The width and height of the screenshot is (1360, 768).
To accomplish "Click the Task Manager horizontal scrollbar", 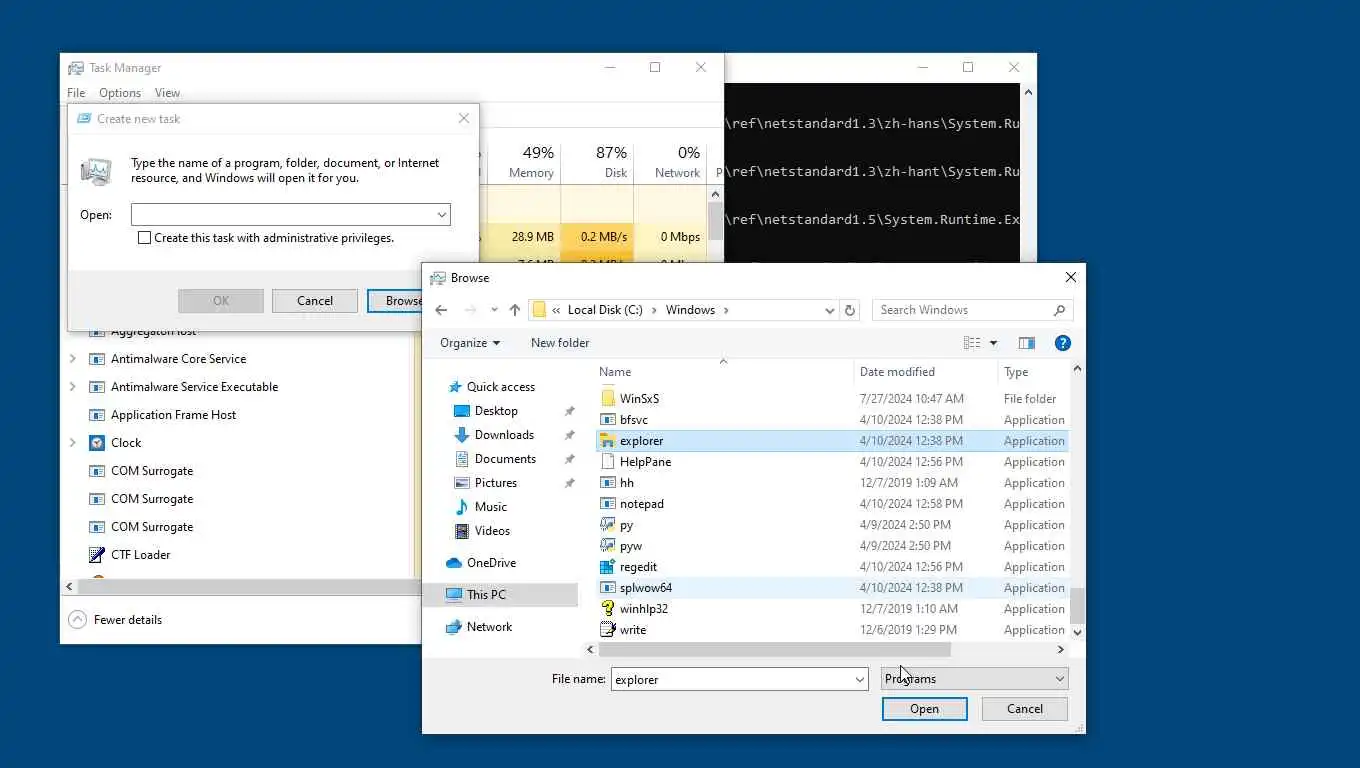I will coord(248,587).
